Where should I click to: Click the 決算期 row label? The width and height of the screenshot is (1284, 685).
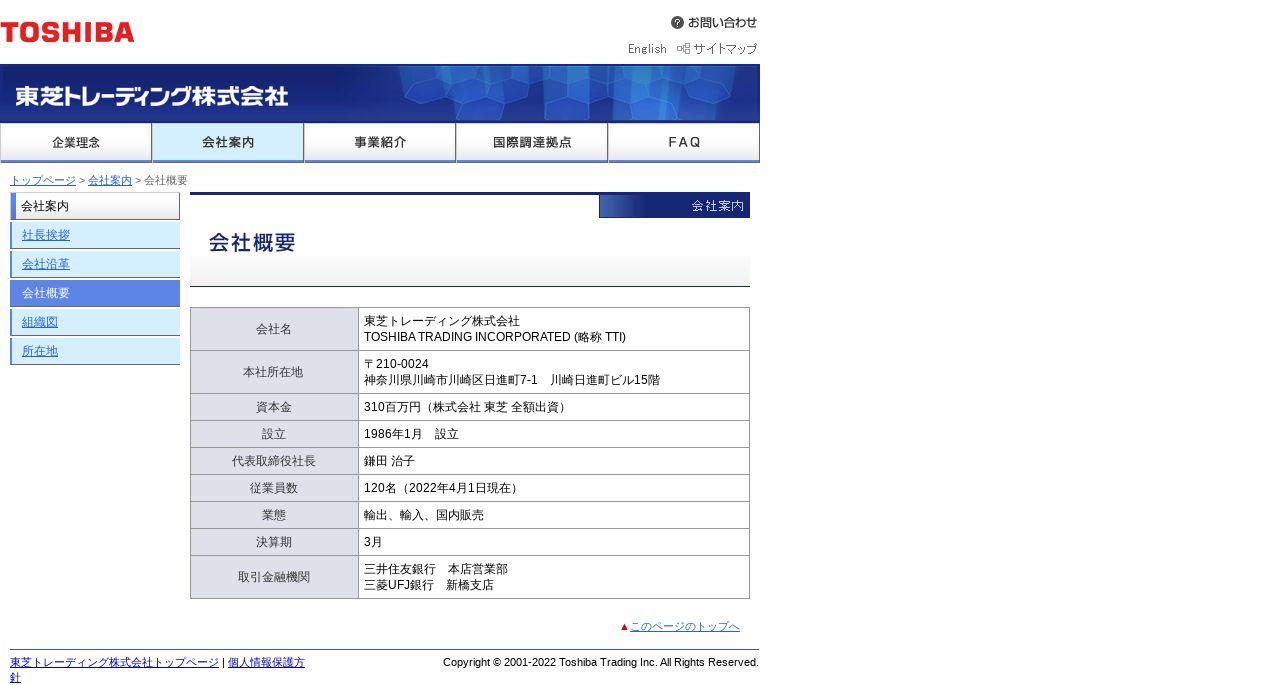tap(274, 542)
